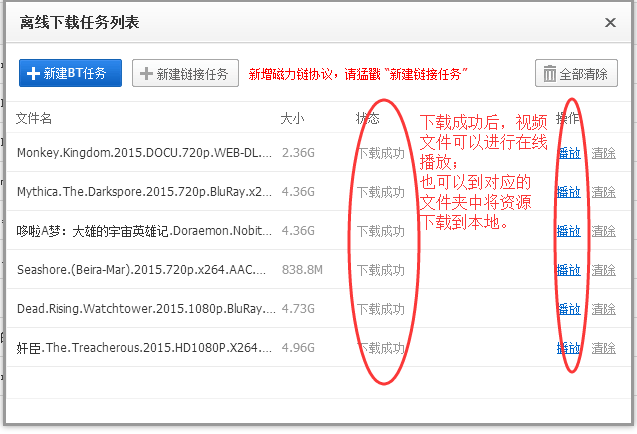The height and width of the screenshot is (434, 637).
Task: Click the 838.8M size value
Action: tap(302, 270)
